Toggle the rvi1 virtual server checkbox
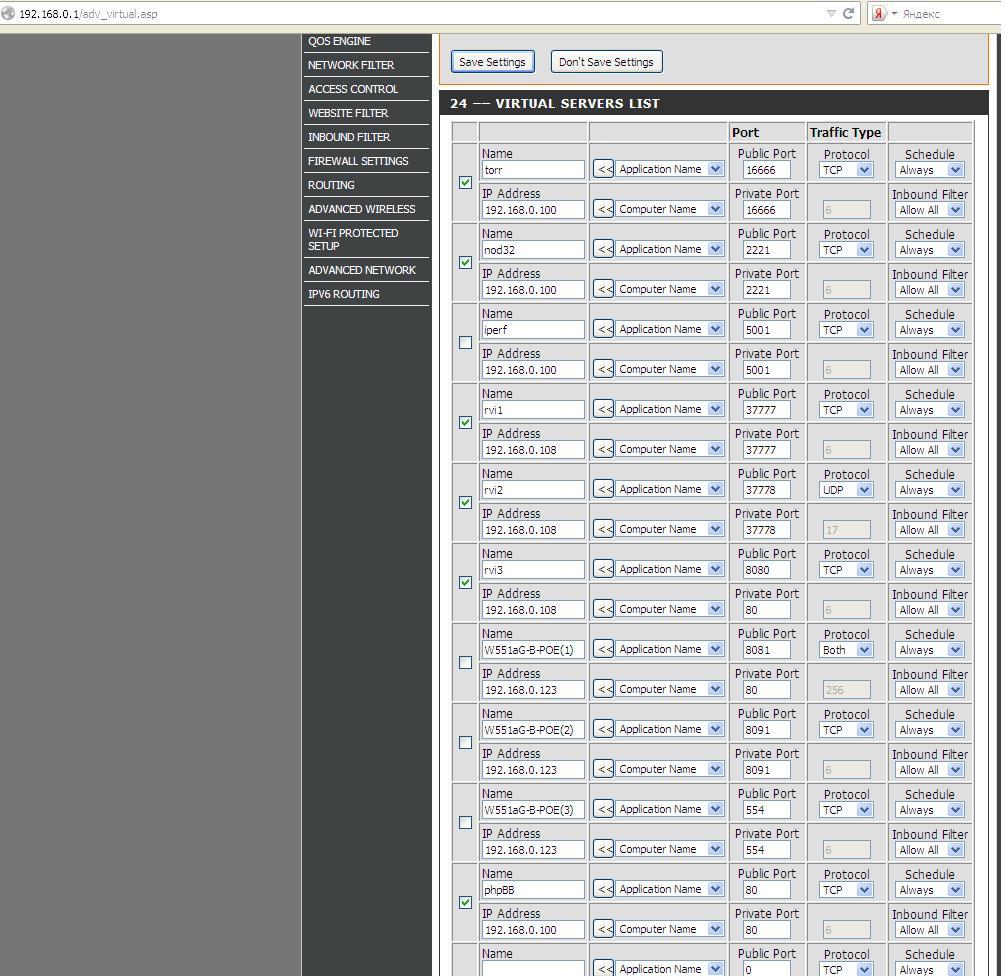 click(466, 423)
